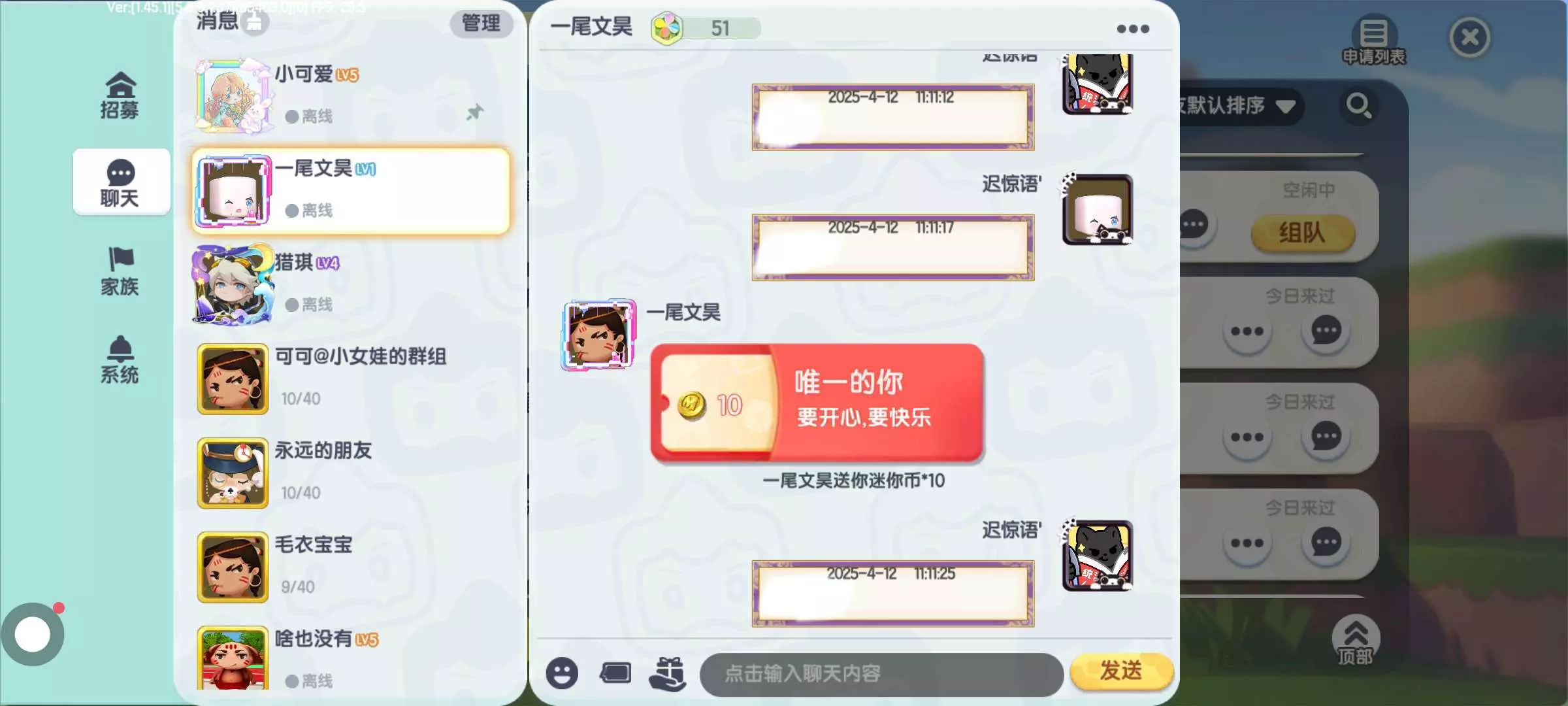Click the search magnifier icon
This screenshot has height=706, width=1568.
click(x=1359, y=105)
